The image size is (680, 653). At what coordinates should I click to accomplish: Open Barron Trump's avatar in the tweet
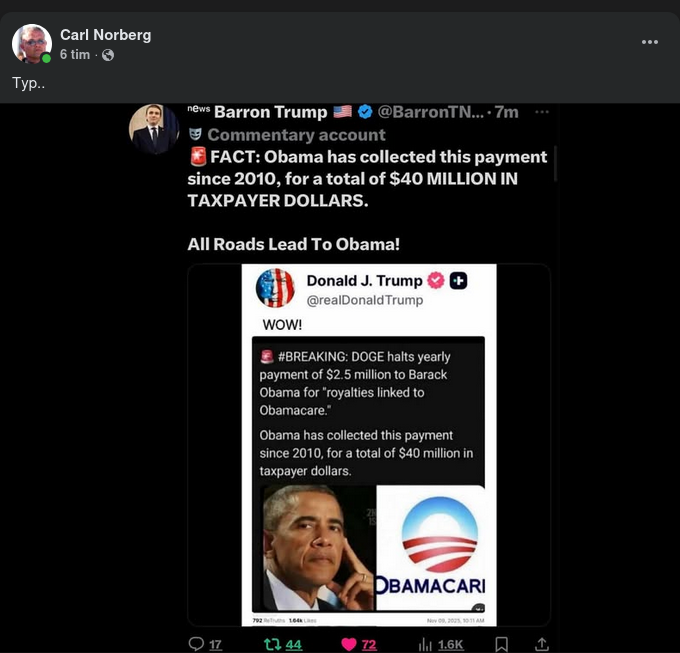154,129
